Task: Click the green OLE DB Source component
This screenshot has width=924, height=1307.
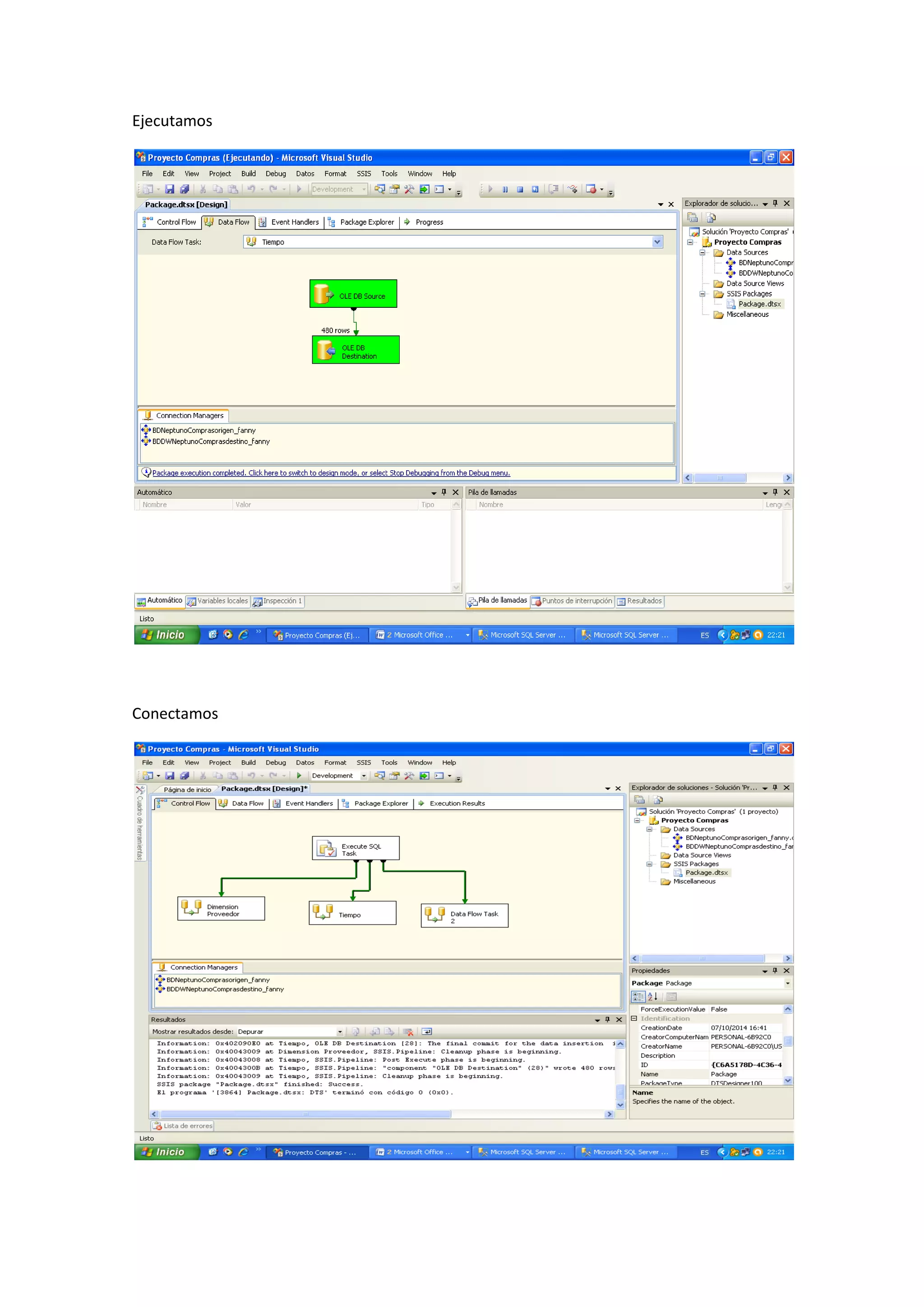Action: [353, 295]
